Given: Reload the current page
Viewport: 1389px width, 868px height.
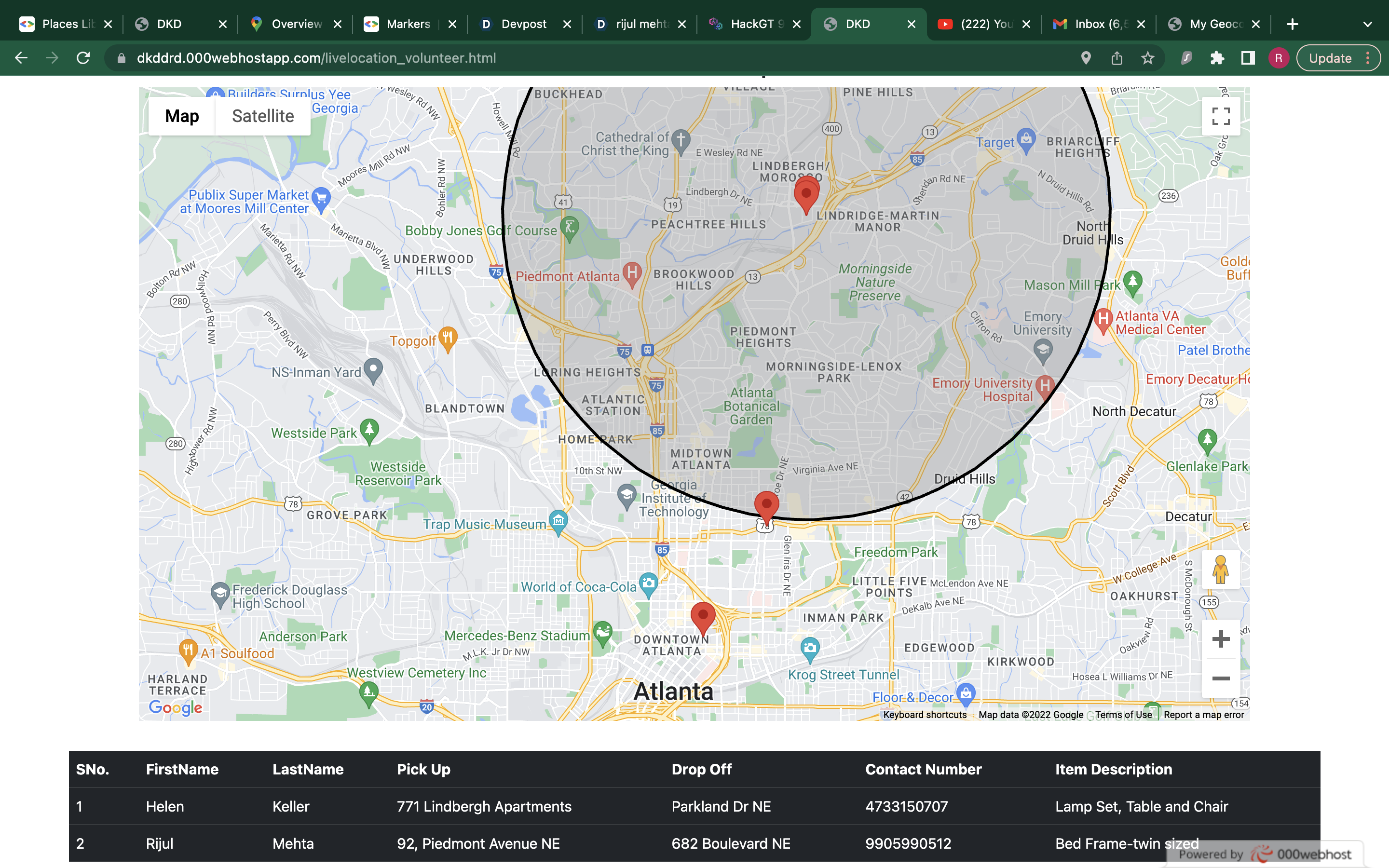Looking at the screenshot, I should click(x=83, y=58).
